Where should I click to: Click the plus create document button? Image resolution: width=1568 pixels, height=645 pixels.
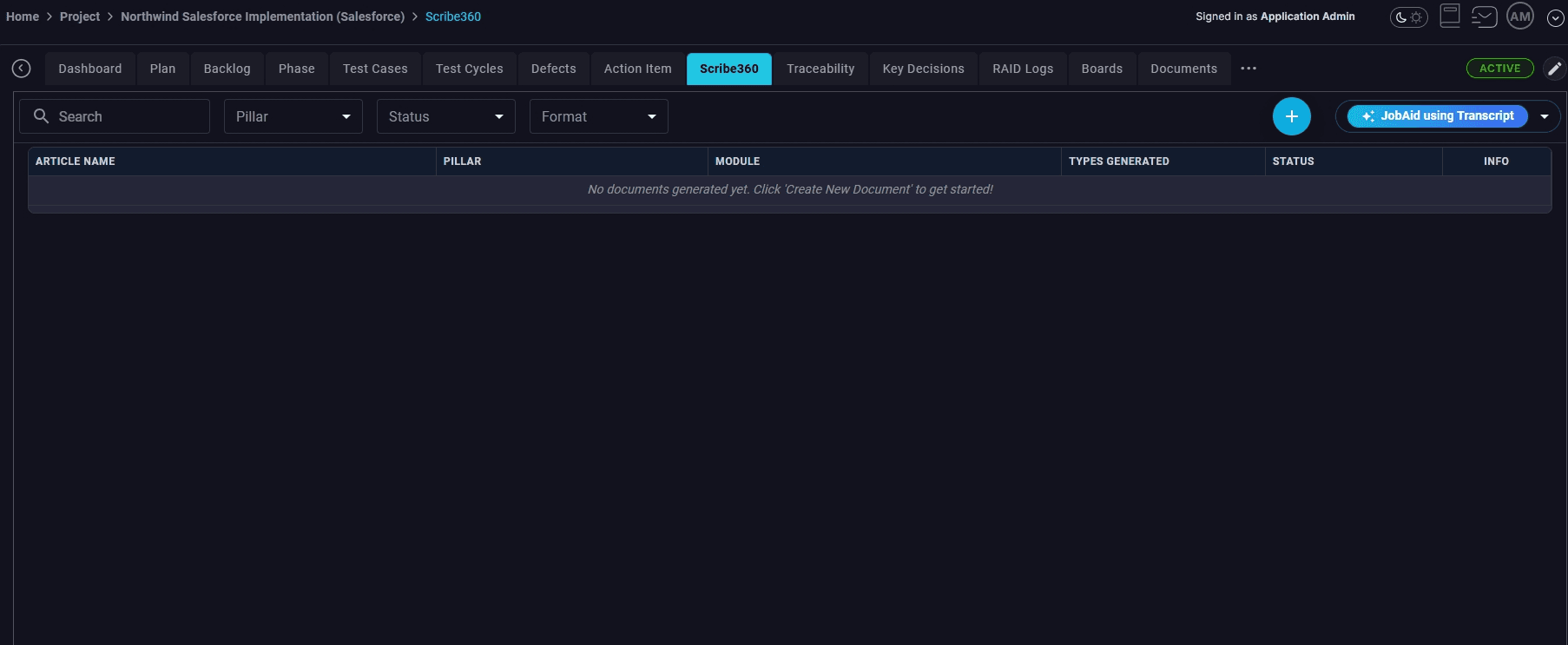click(1292, 116)
